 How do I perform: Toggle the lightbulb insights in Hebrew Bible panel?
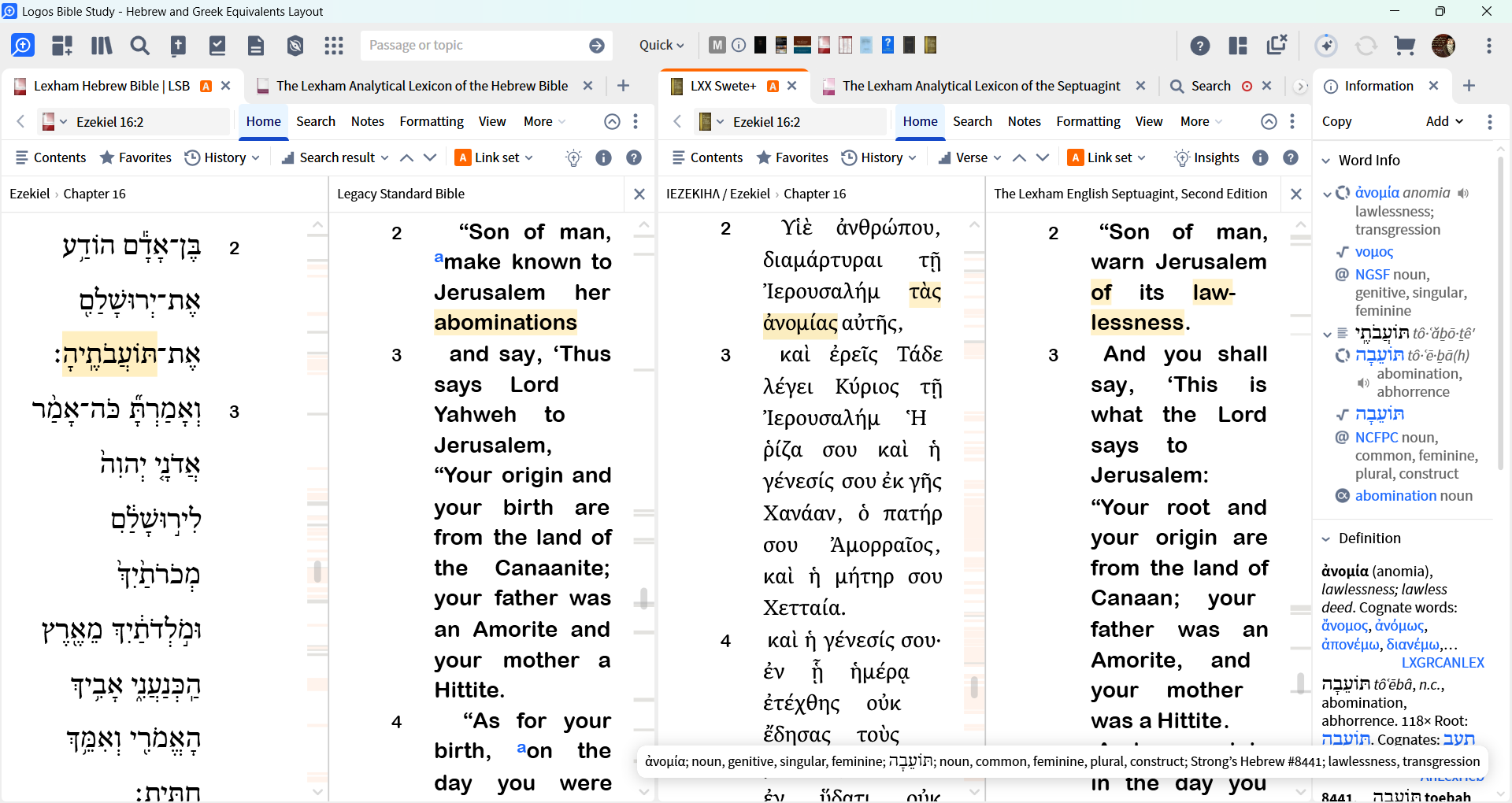pos(574,157)
